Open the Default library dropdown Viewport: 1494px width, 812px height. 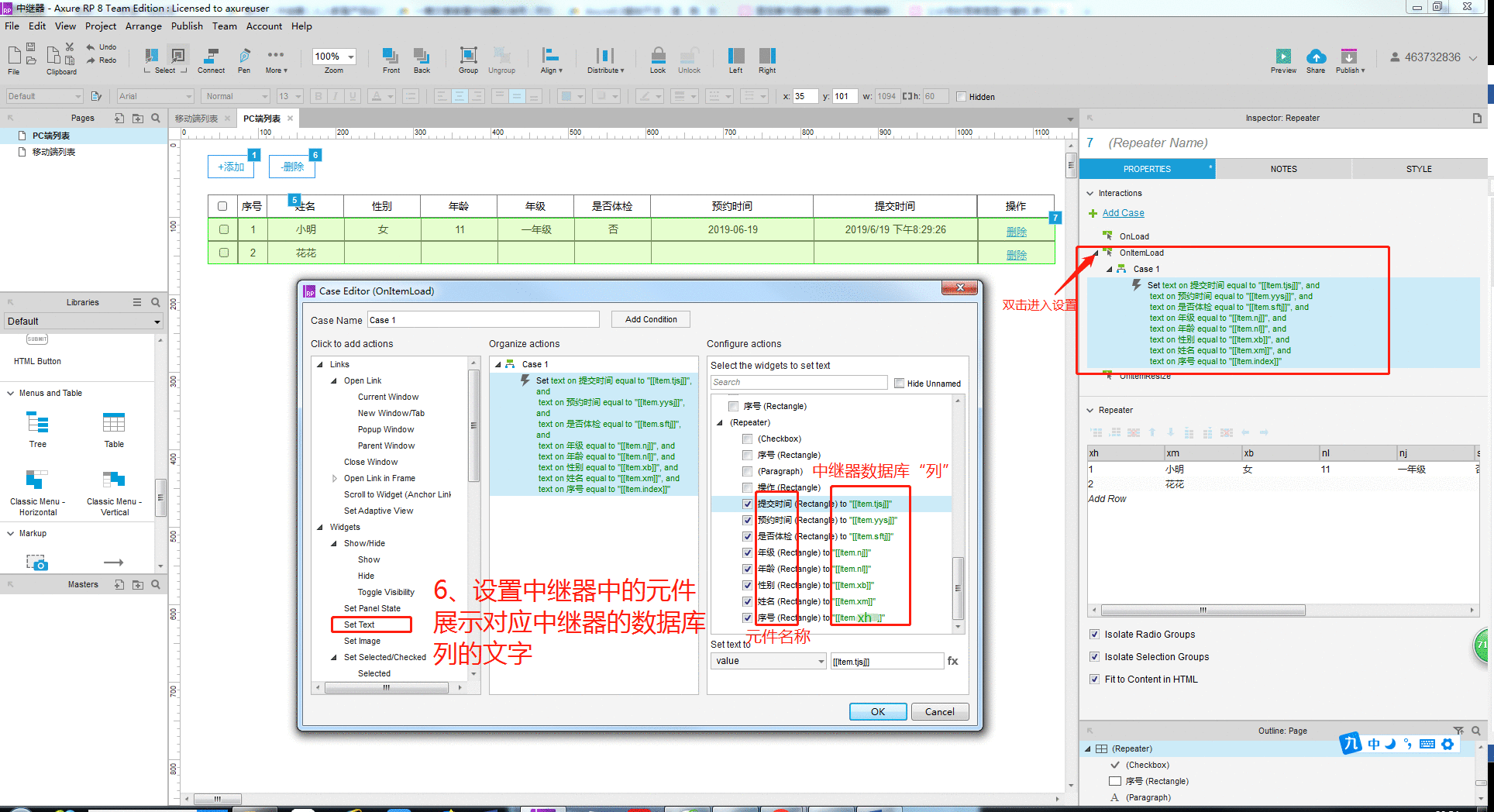coord(82,321)
